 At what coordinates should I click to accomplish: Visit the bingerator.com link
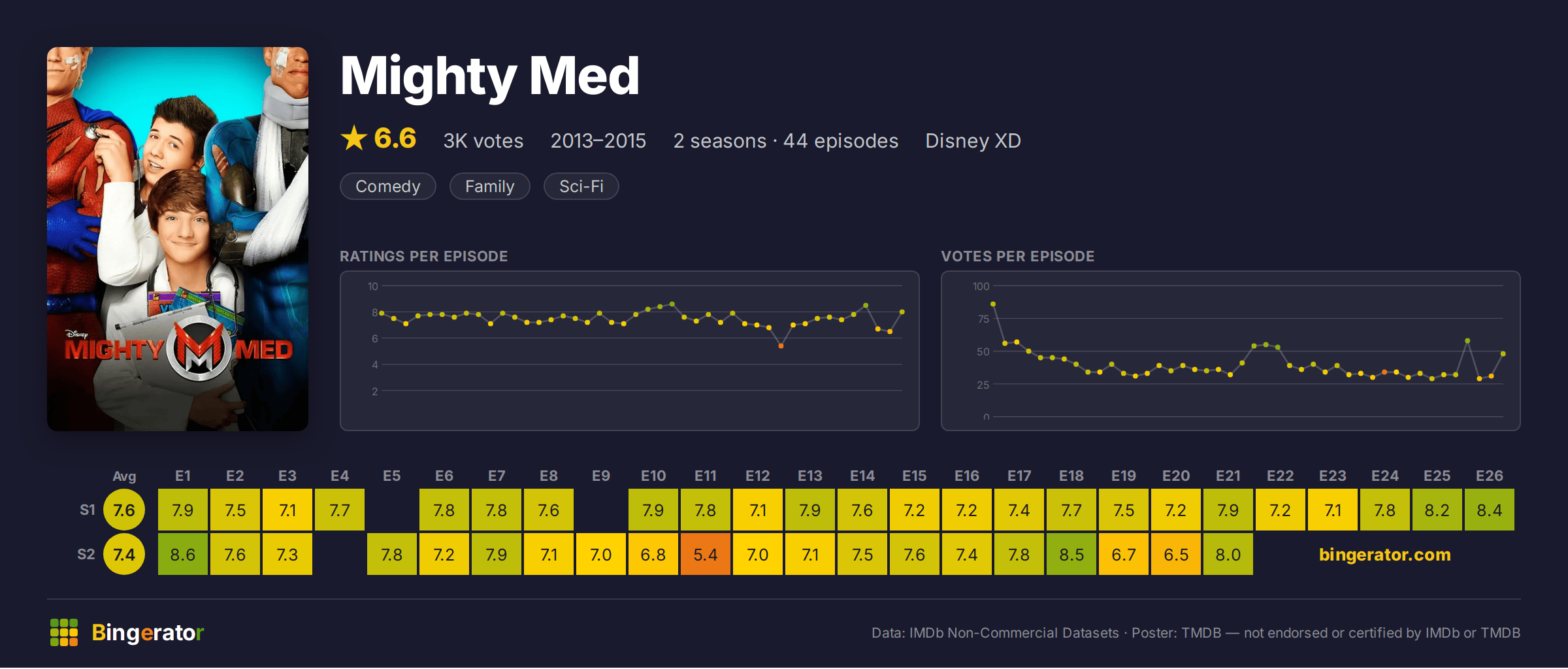pyautogui.click(x=1384, y=555)
